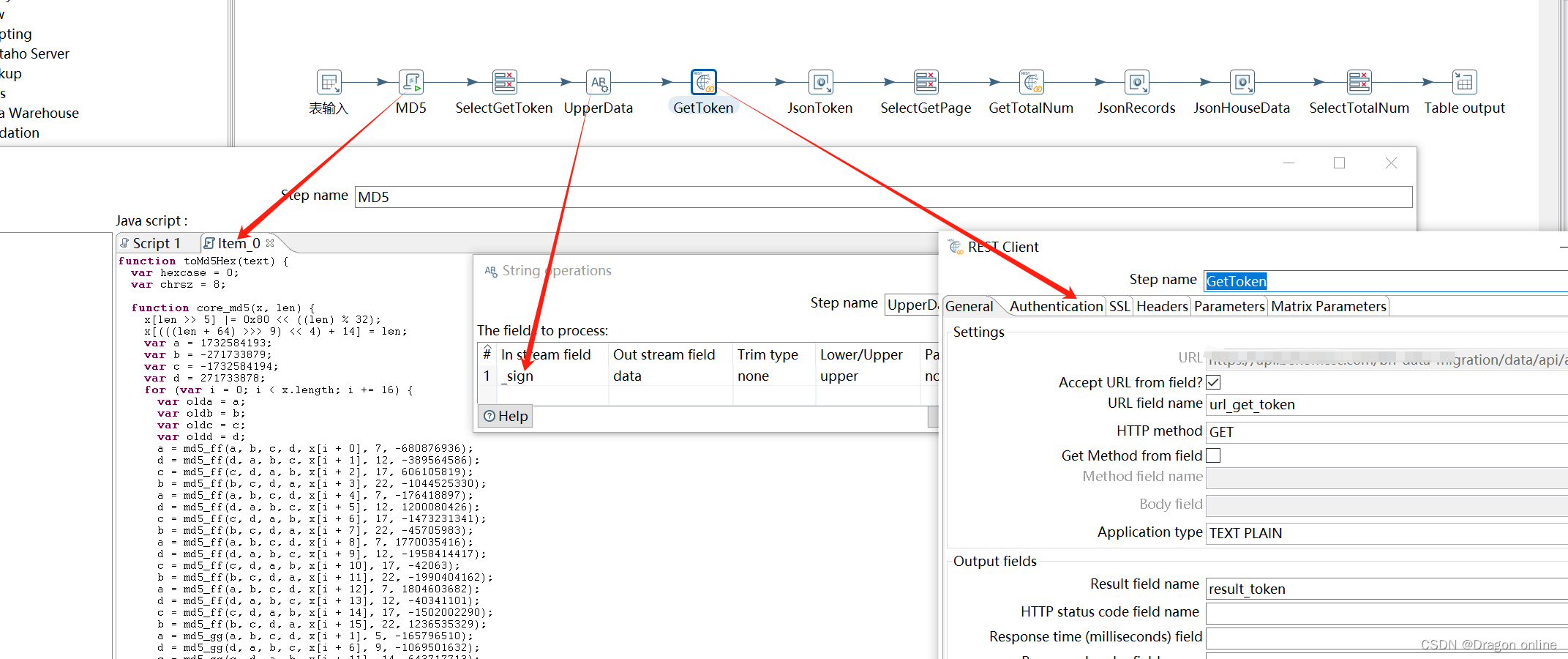Click the 'upper' Lower/Upper cell
This screenshot has width=1568, height=659.
pyautogui.click(x=867, y=376)
